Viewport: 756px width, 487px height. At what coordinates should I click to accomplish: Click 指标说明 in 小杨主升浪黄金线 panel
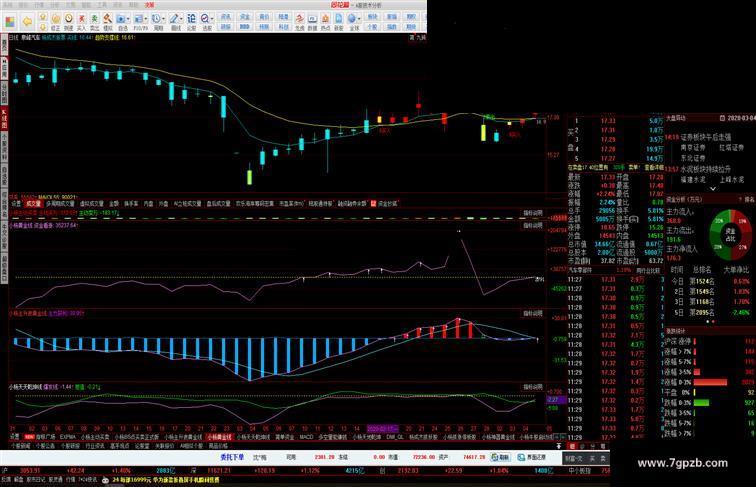533,313
